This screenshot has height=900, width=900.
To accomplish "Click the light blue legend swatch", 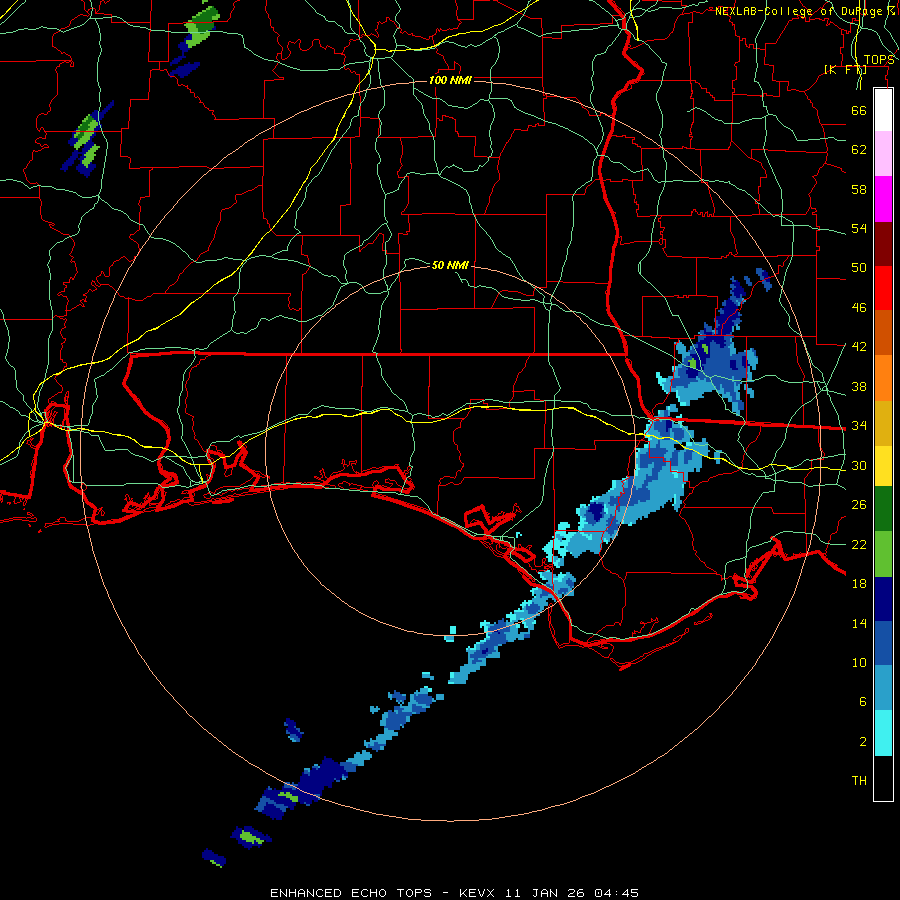I will (x=883, y=688).
